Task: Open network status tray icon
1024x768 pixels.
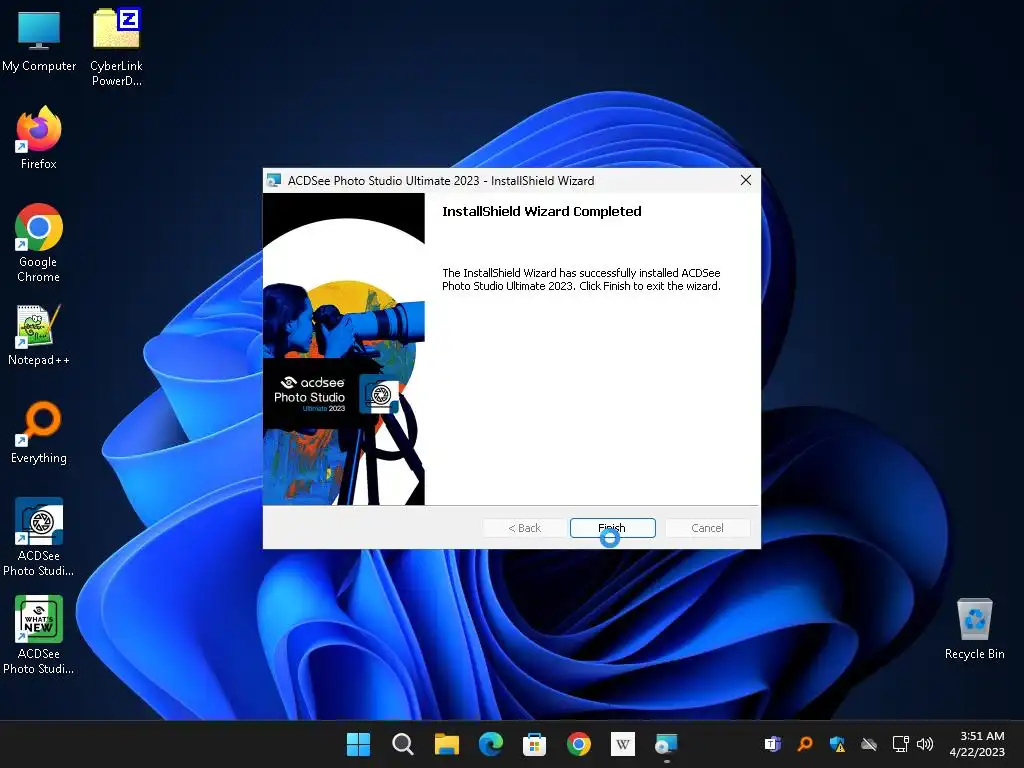Action: pyautogui.click(x=901, y=744)
